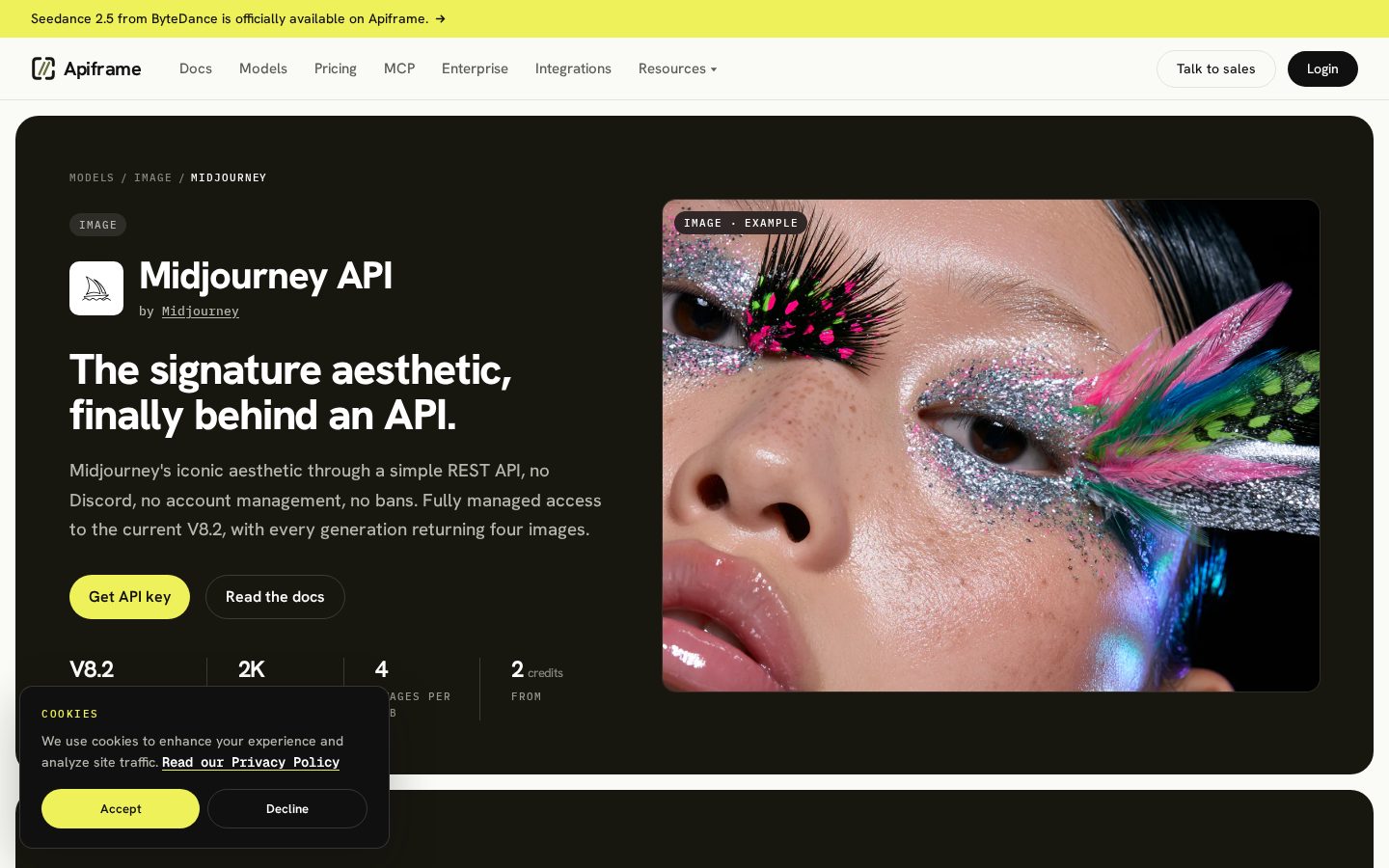
Task: Select the MCP nav item
Action: point(399,68)
